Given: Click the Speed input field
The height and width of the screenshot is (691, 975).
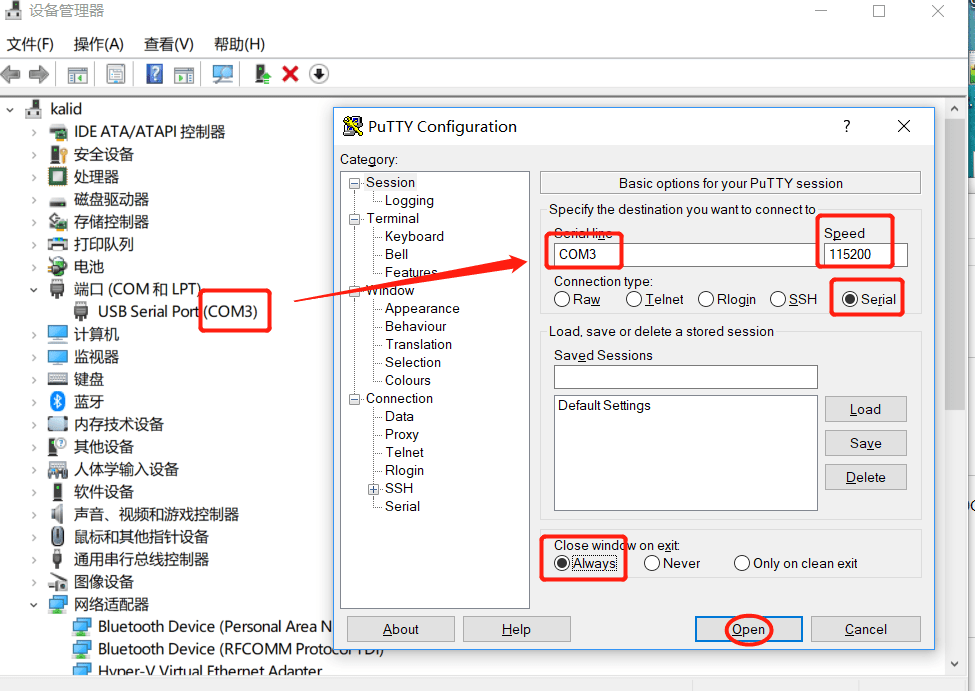Looking at the screenshot, I should tap(866, 254).
